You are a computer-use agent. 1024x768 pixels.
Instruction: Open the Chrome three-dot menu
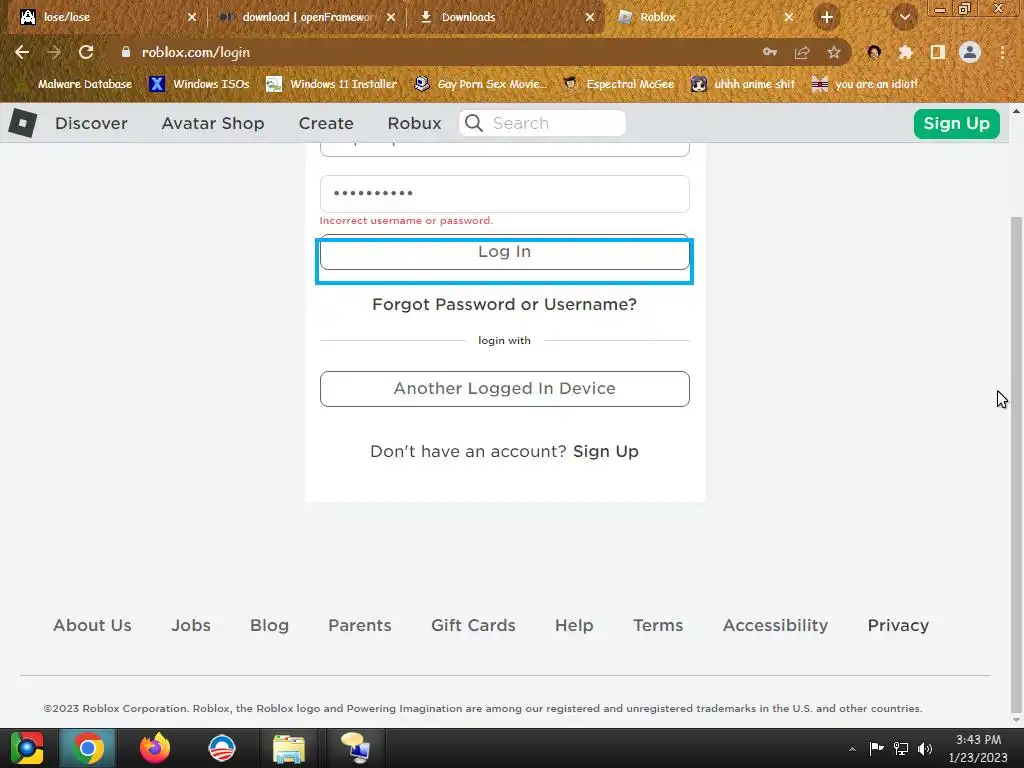(x=1002, y=52)
